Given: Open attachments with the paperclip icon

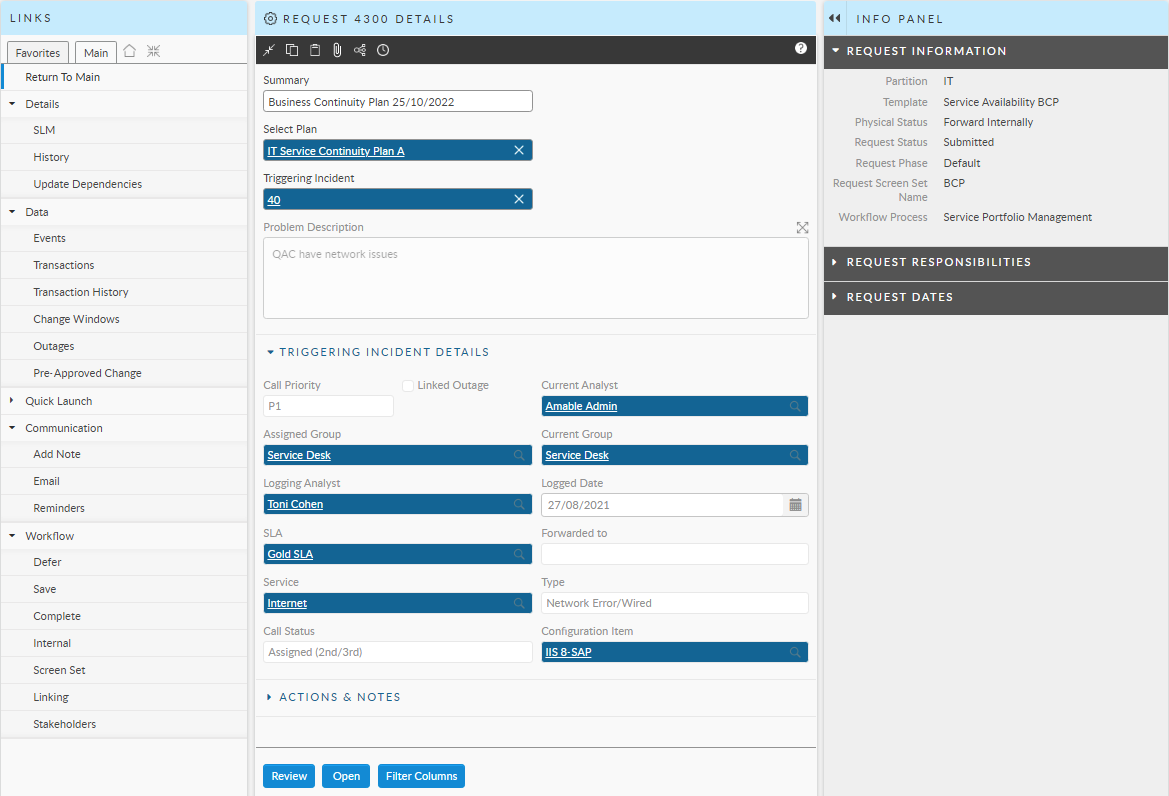Looking at the screenshot, I should pos(337,50).
